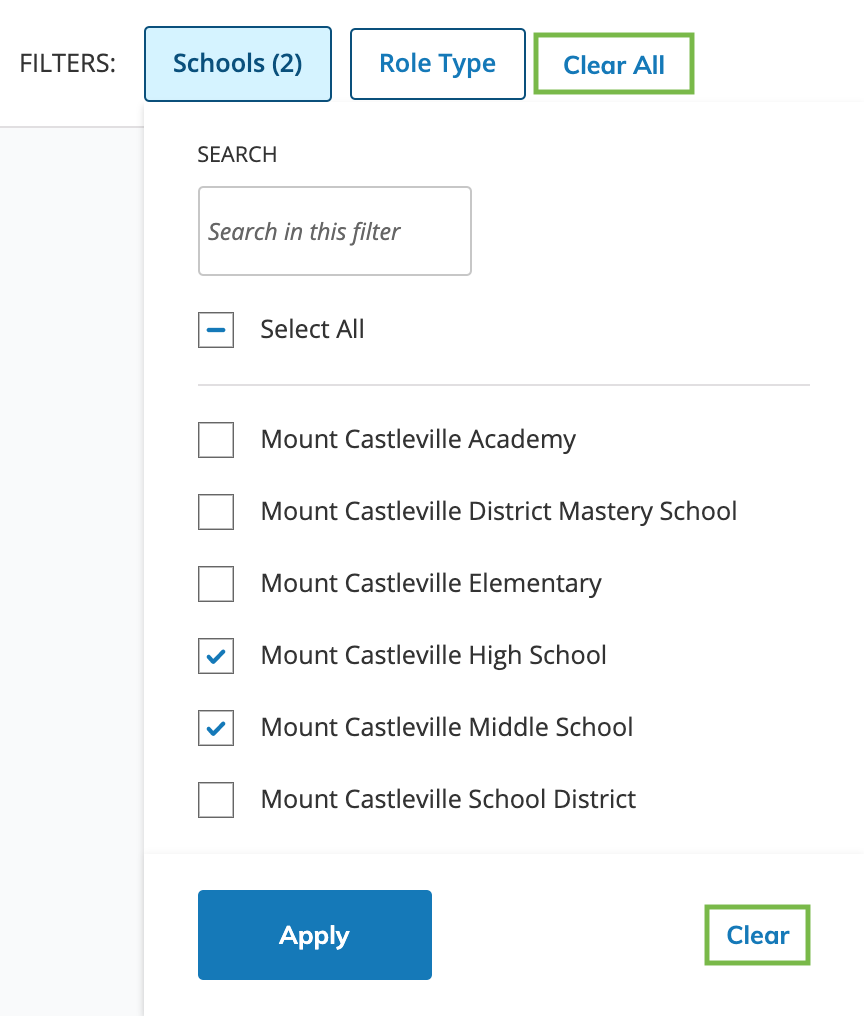Click the 'Mount Castleville Middle School' text label

pos(446,728)
